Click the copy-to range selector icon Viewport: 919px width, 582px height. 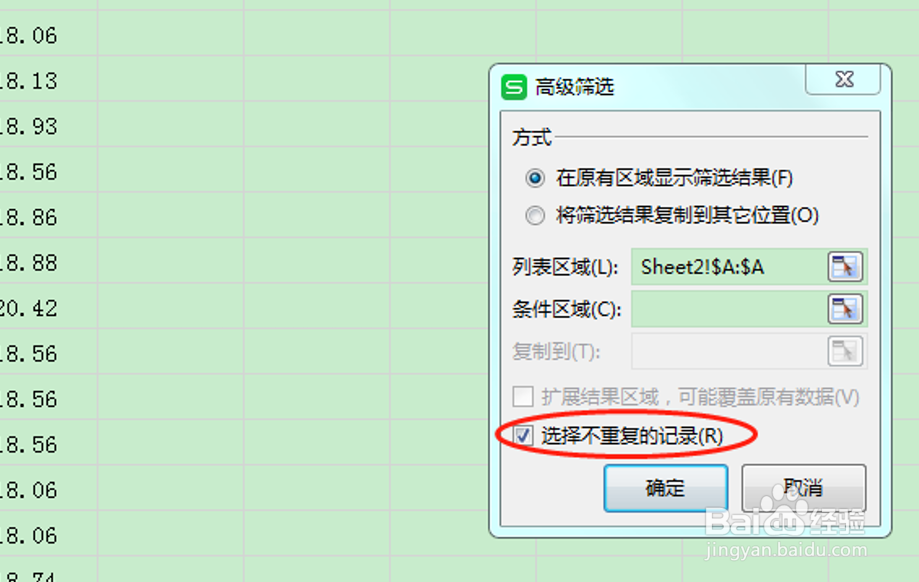845,351
